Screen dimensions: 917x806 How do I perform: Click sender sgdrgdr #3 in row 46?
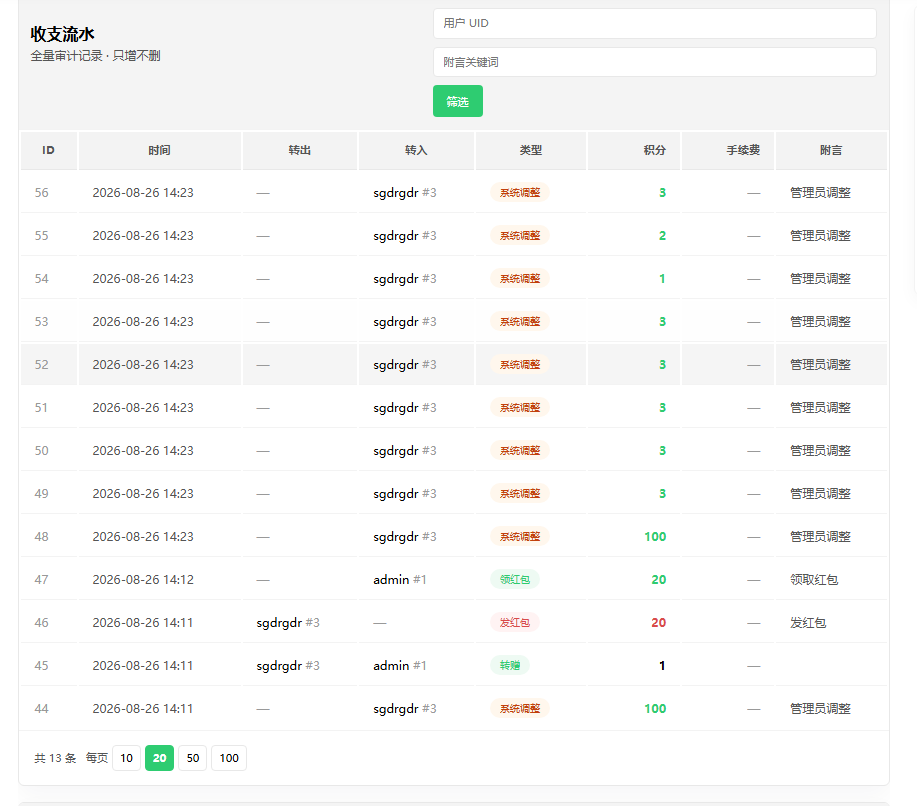288,622
